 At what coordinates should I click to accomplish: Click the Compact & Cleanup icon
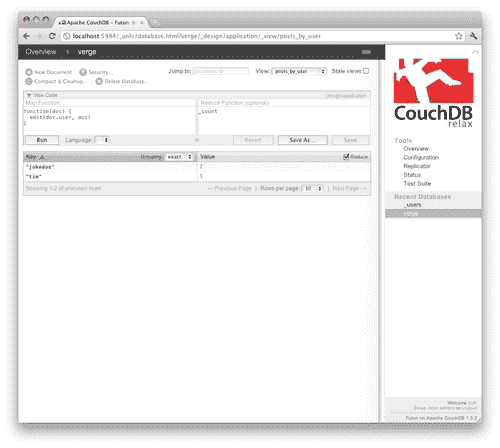(29, 81)
